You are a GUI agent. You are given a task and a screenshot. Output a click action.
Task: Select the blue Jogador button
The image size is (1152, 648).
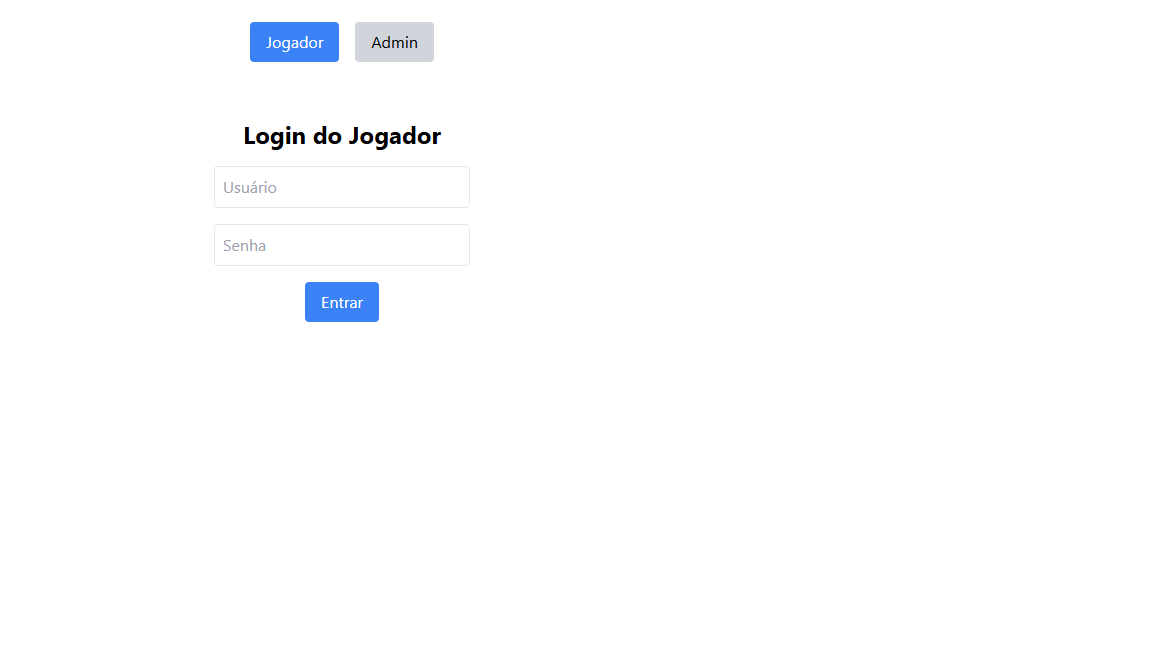(x=294, y=42)
